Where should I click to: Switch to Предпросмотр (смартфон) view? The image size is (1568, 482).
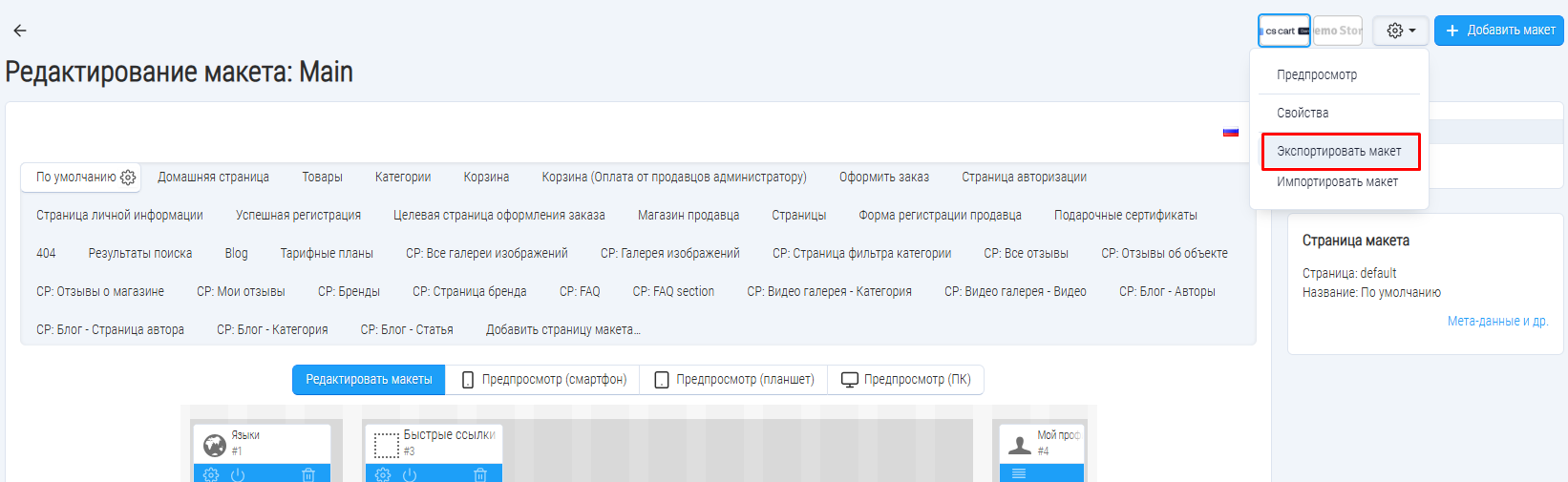tap(543, 379)
